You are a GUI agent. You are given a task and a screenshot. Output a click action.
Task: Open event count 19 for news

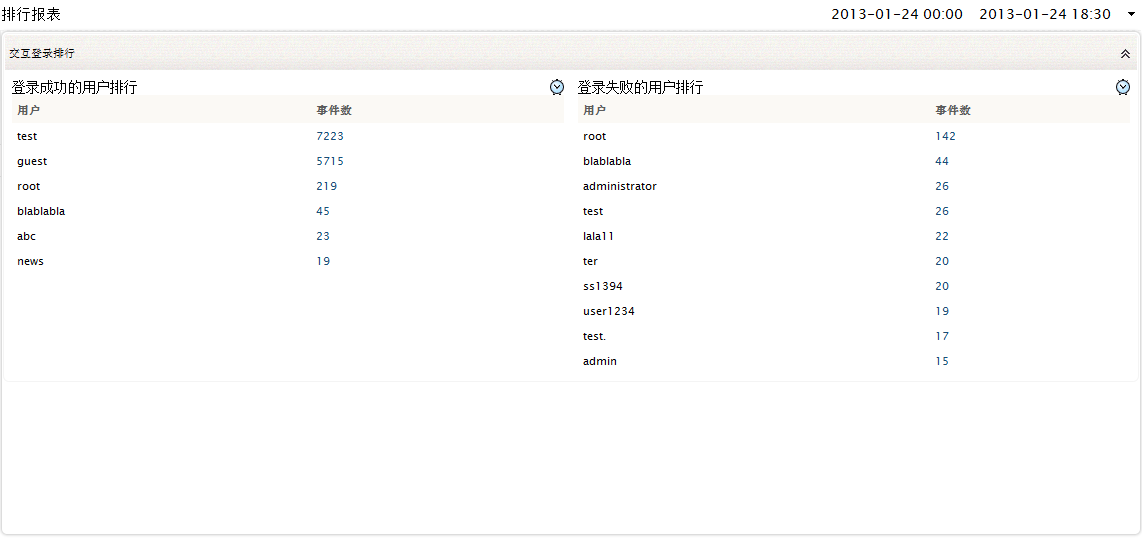pyautogui.click(x=323, y=261)
